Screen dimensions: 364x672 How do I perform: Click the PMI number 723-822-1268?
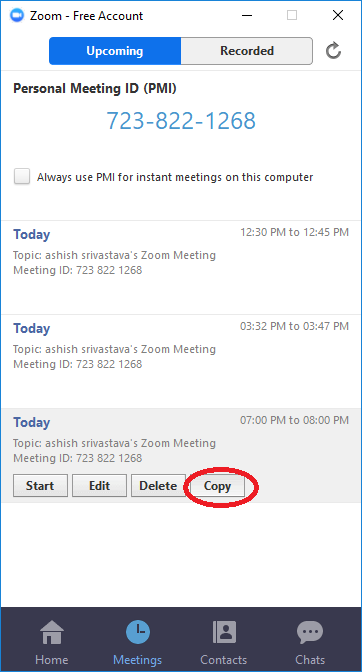[181, 120]
